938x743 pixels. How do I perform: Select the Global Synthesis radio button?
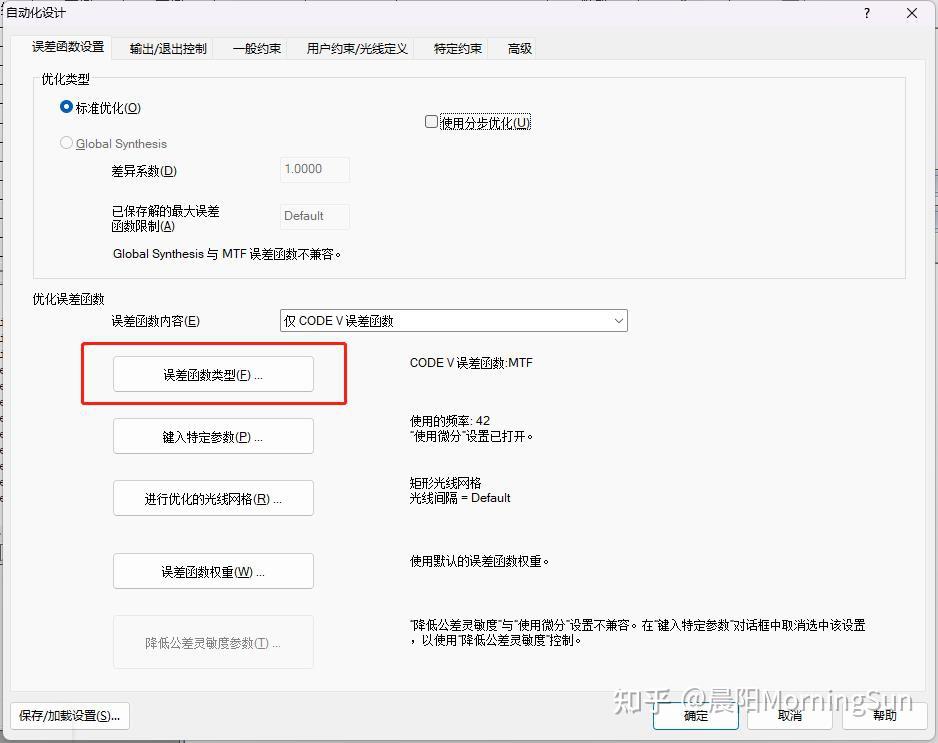65,143
